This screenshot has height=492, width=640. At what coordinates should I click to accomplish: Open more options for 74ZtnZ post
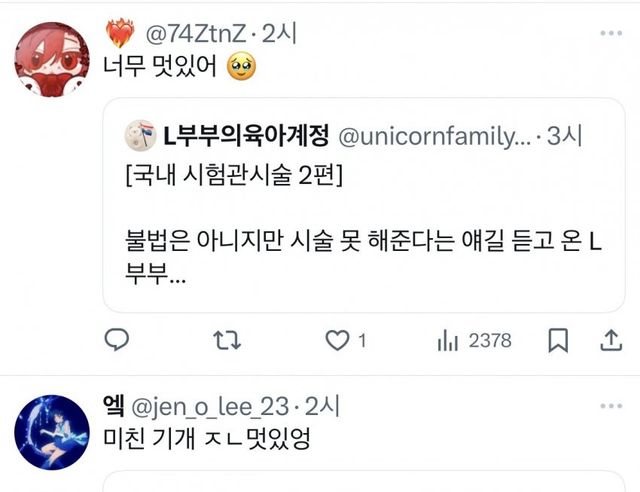610,34
